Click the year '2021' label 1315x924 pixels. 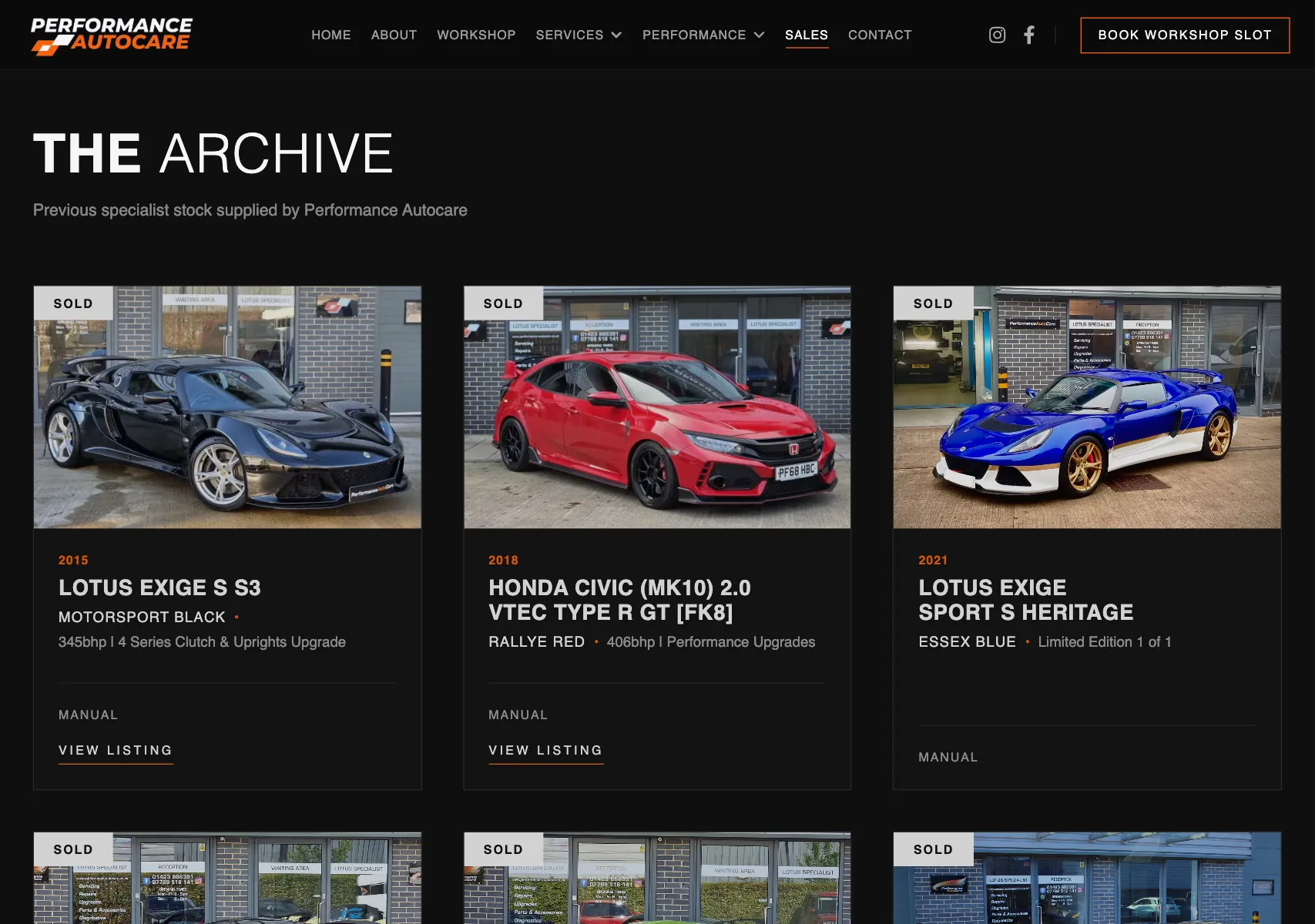tap(933, 560)
